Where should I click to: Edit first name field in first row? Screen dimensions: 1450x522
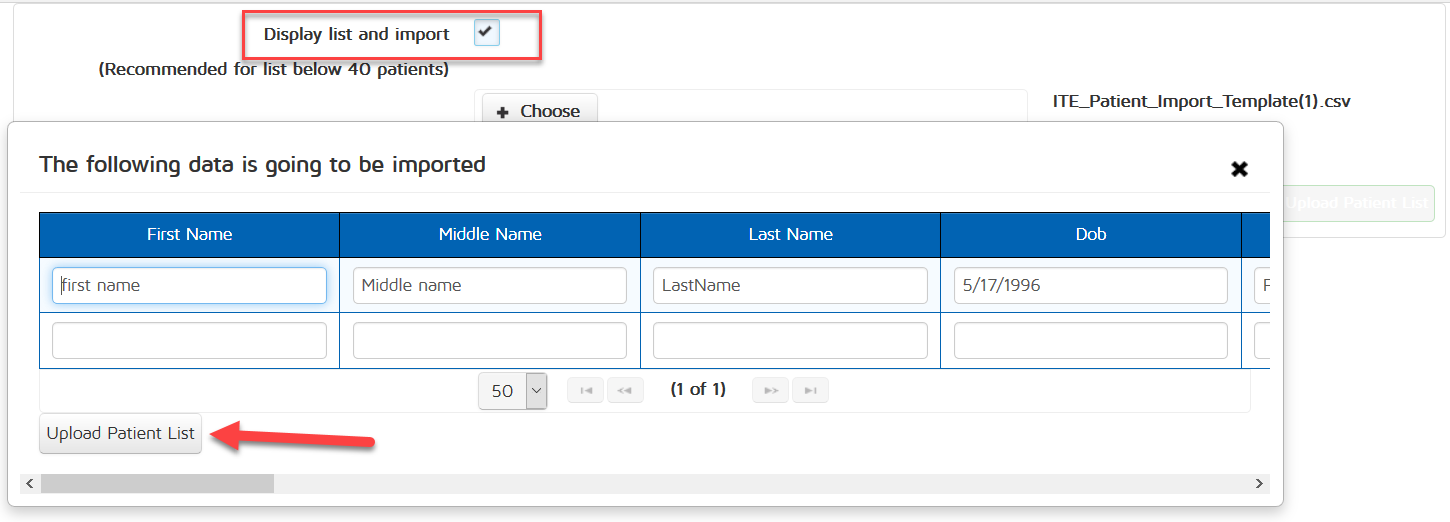coord(189,285)
